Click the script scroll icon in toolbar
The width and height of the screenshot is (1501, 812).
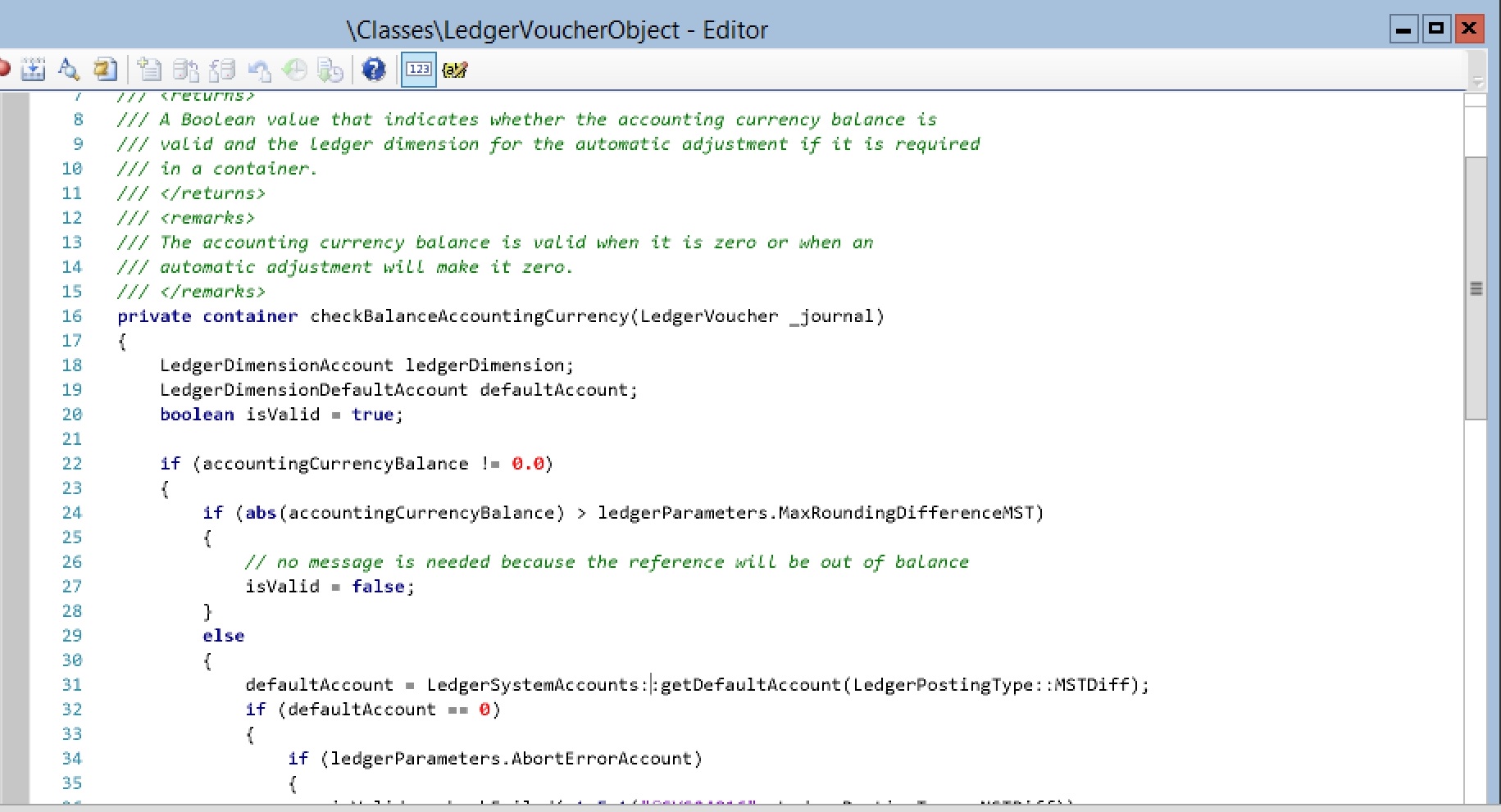[105, 70]
